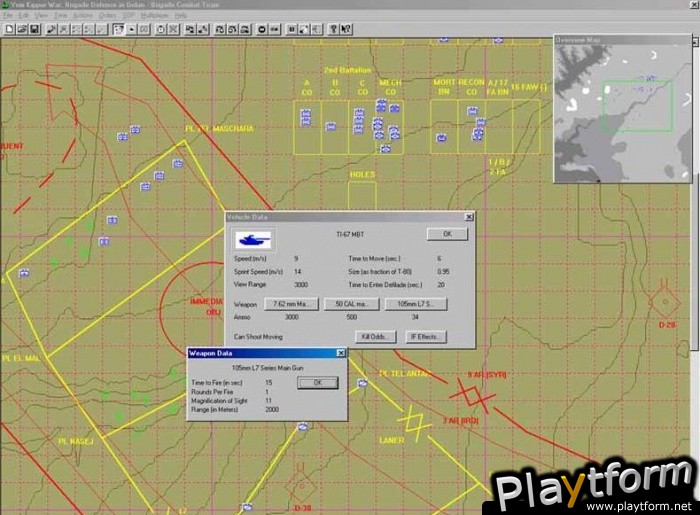Image resolution: width=700 pixels, height=515 pixels.
Task: Click the Open file toolbar icon
Action: pos(22,29)
